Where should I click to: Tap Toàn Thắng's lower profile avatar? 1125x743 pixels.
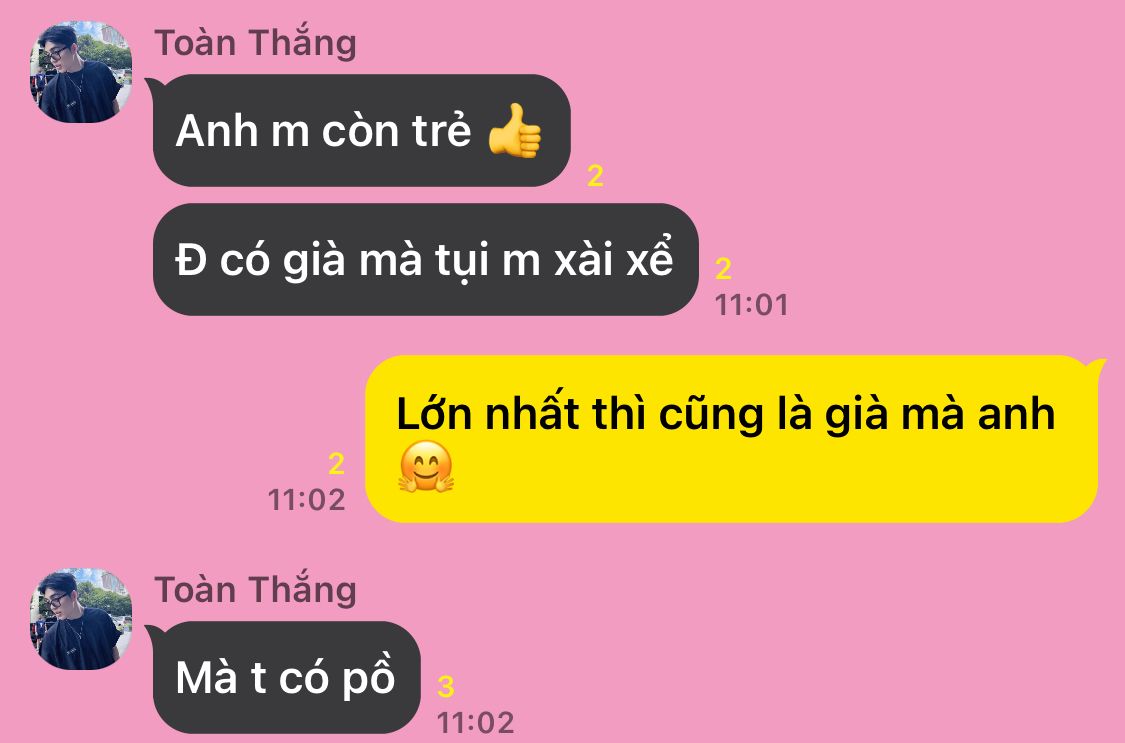[81, 619]
